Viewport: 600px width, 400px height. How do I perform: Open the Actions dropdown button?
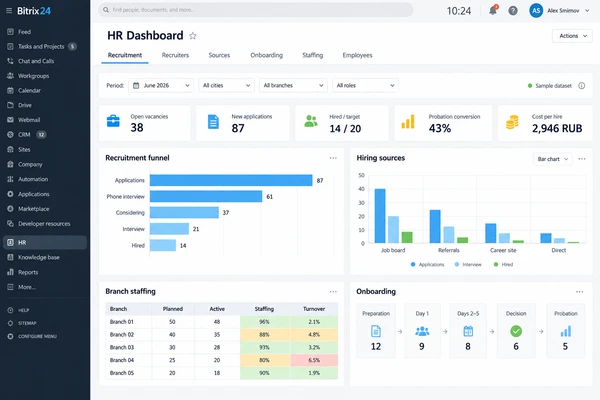point(572,36)
